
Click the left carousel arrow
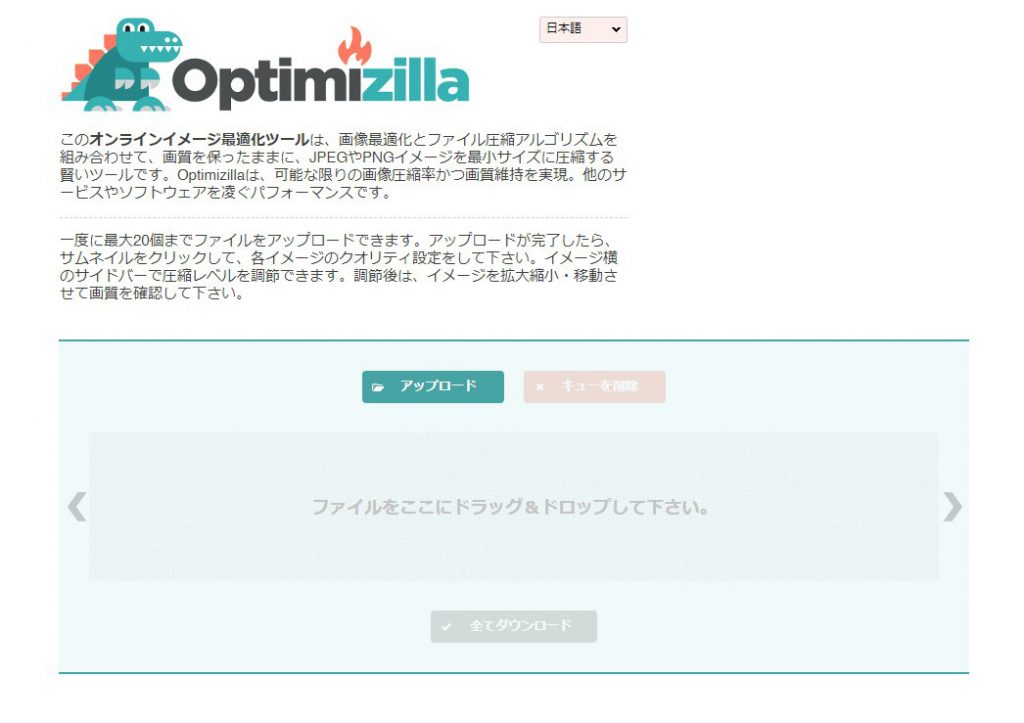pyautogui.click(x=77, y=507)
